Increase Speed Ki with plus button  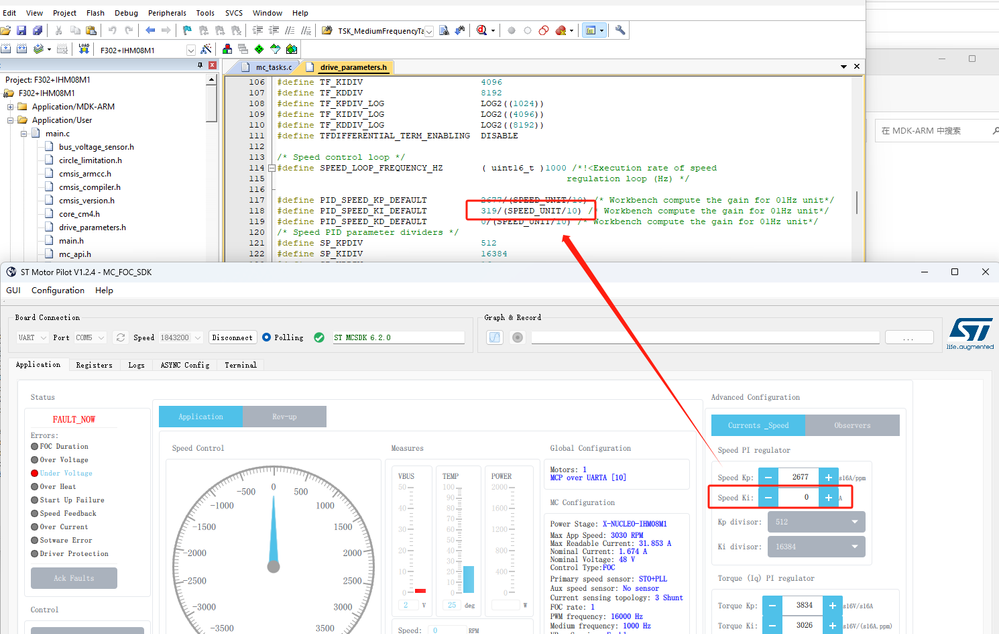tap(828, 498)
